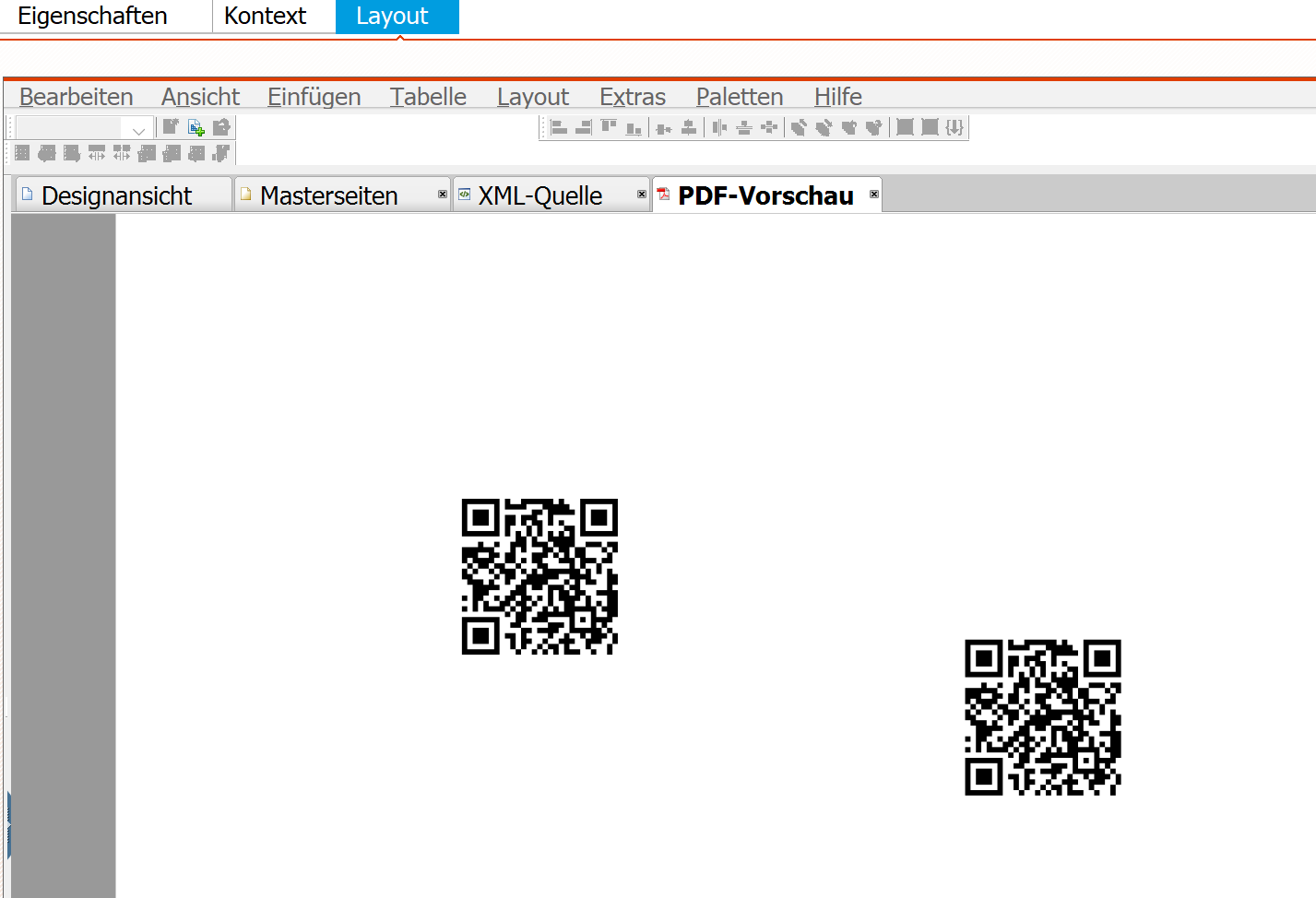Click the column-width icon with two bars

coord(122,153)
